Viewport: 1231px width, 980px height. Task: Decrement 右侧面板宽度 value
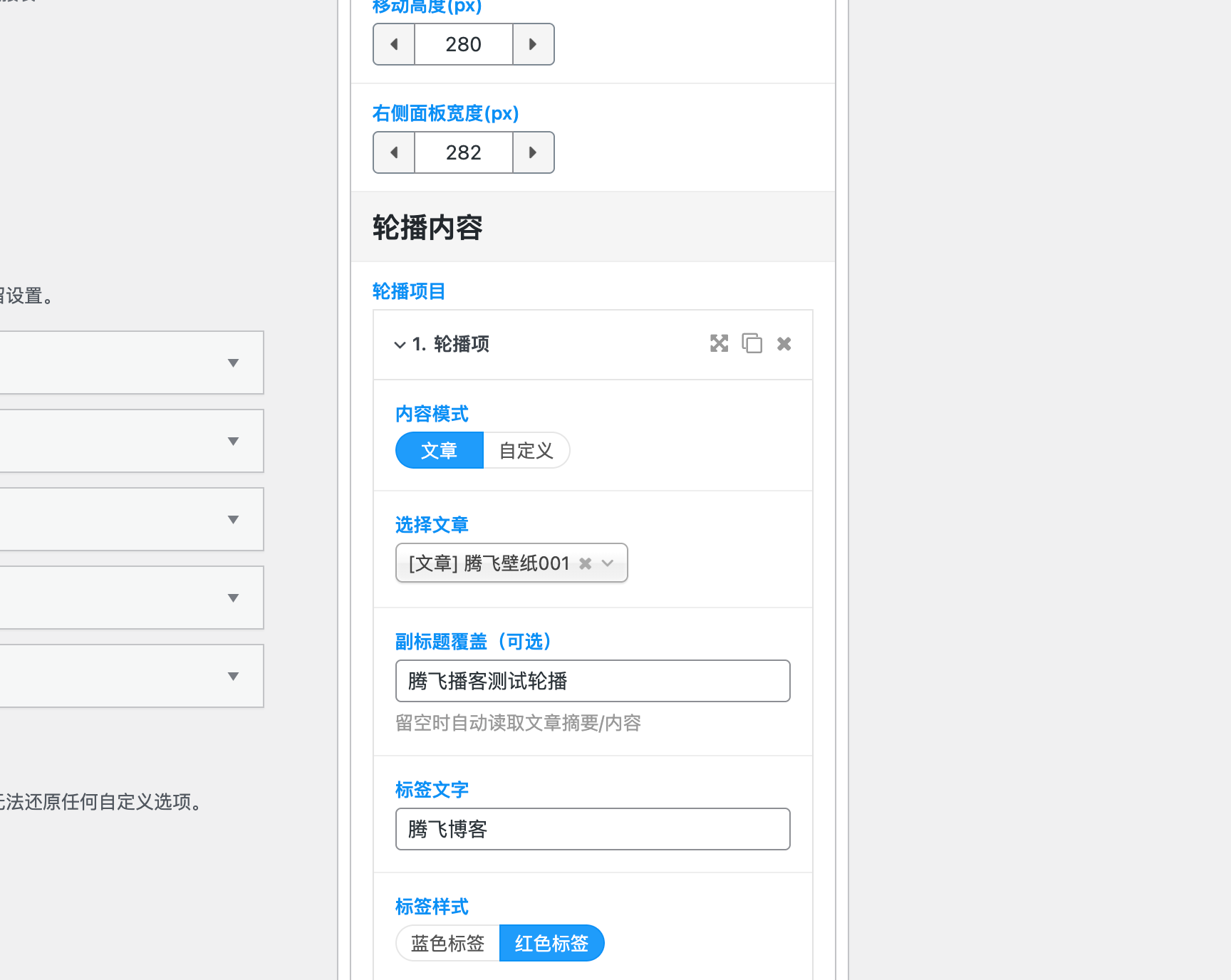(x=393, y=152)
